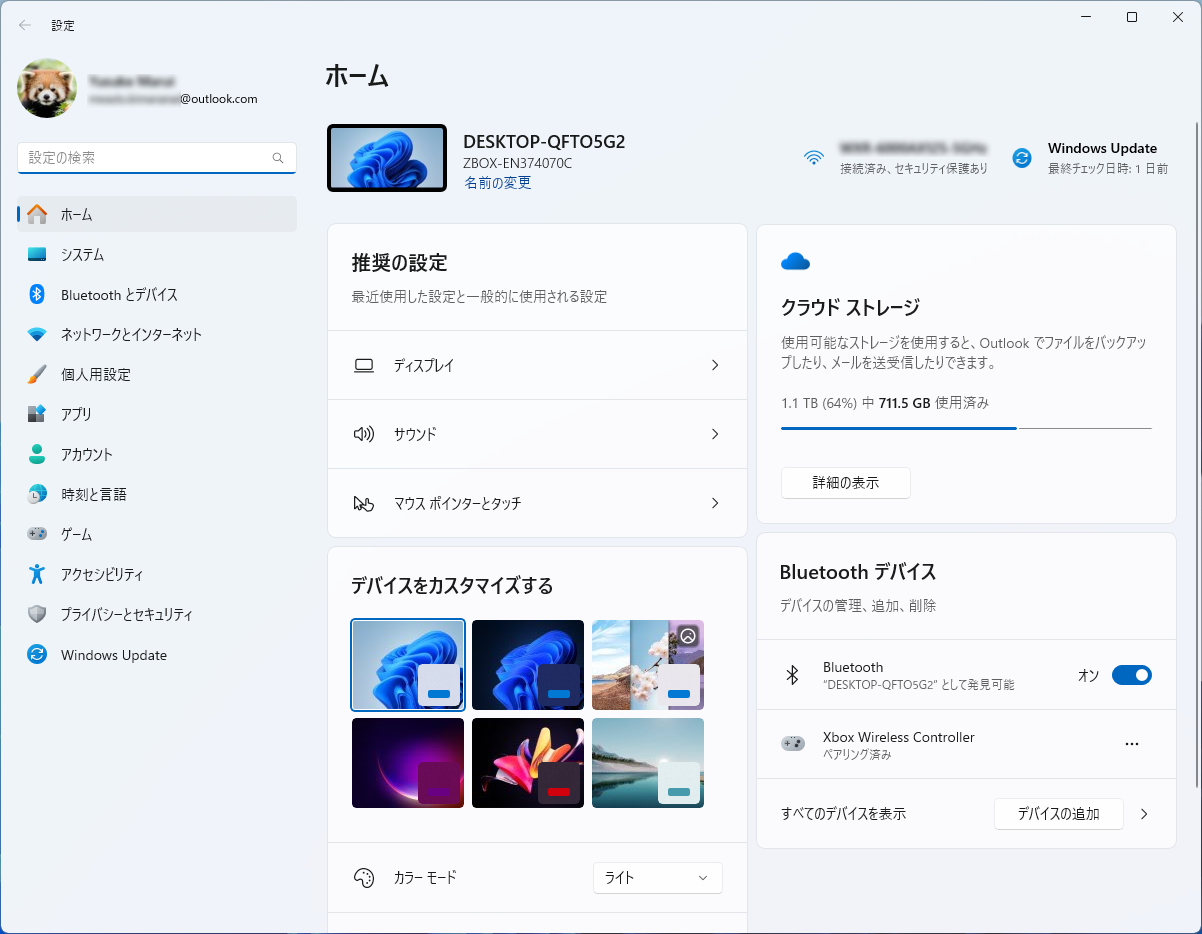Open the カラー モード dropdown set to ライト

pos(657,877)
